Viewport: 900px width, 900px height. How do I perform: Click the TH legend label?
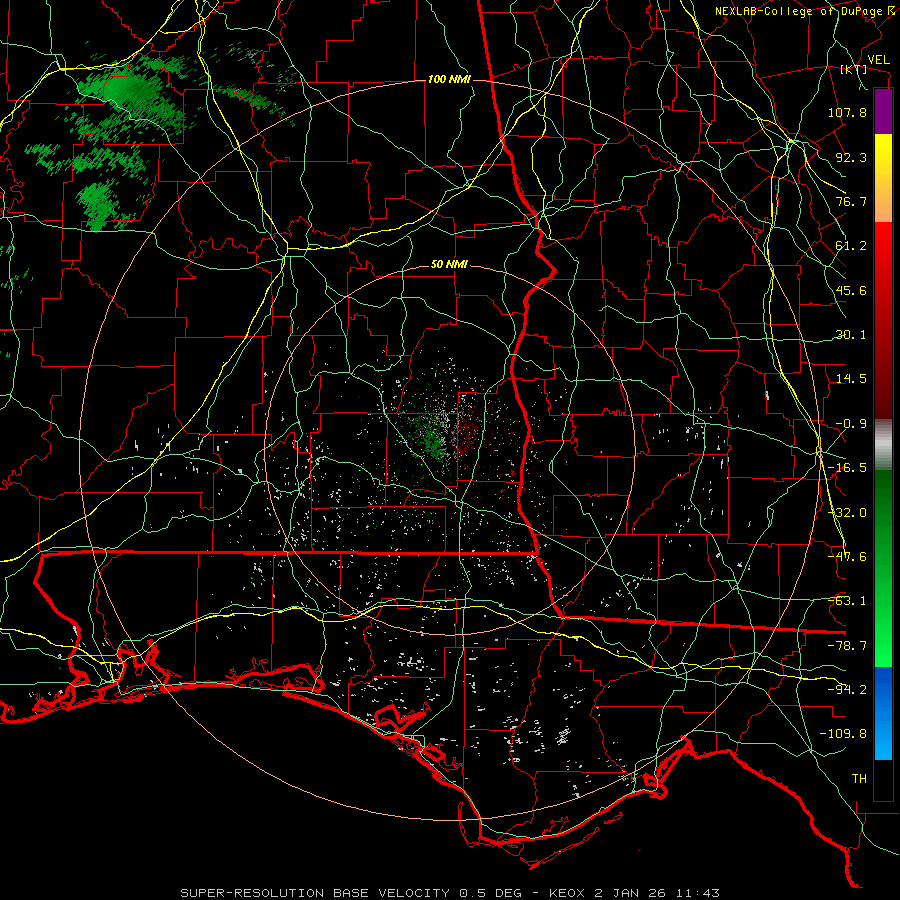click(x=859, y=779)
